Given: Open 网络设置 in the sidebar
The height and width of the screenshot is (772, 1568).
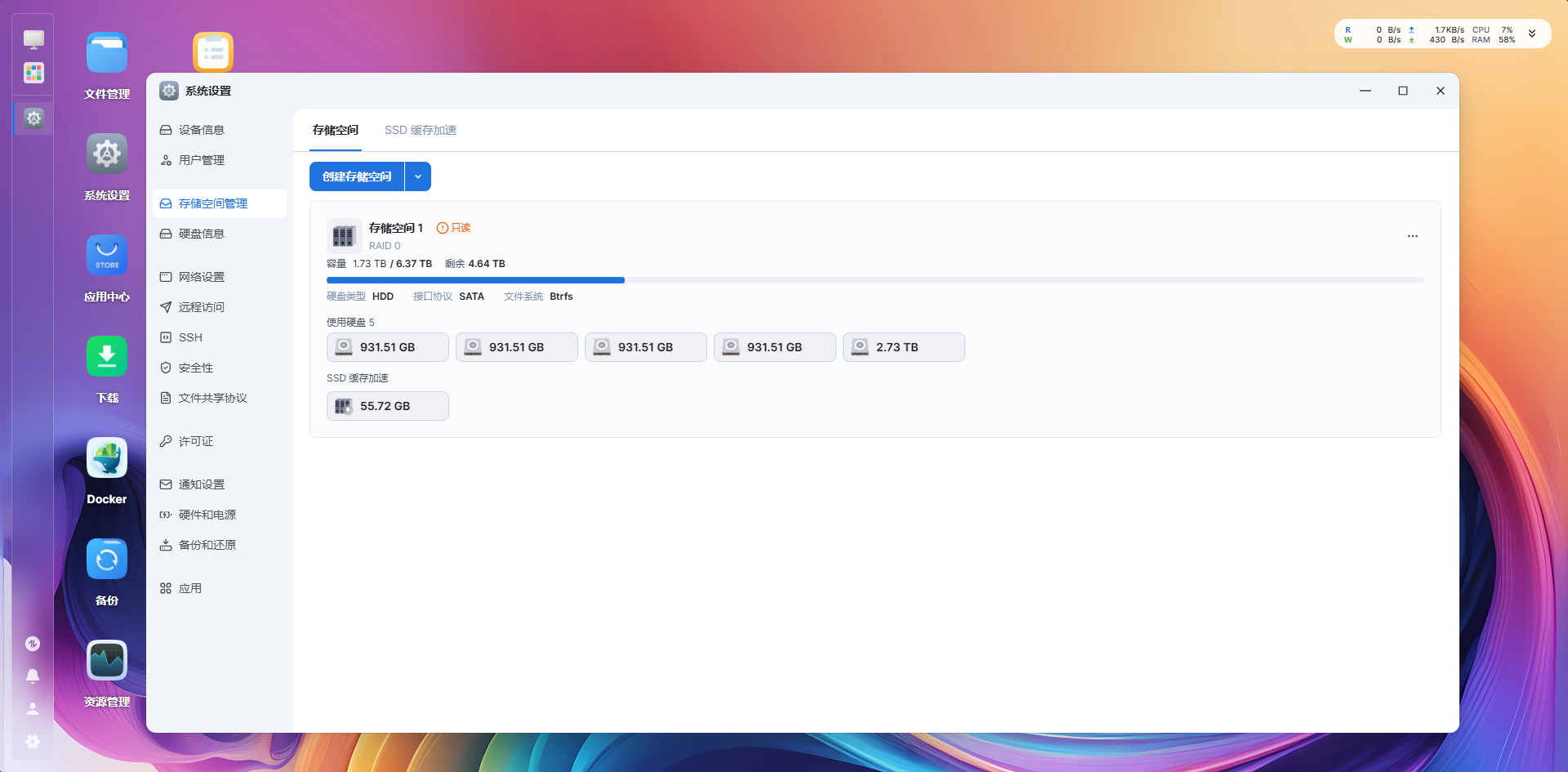Looking at the screenshot, I should pyautogui.click(x=220, y=277).
